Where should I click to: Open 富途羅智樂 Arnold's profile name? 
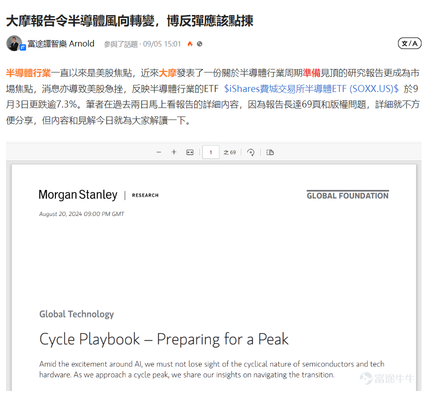pos(61,44)
